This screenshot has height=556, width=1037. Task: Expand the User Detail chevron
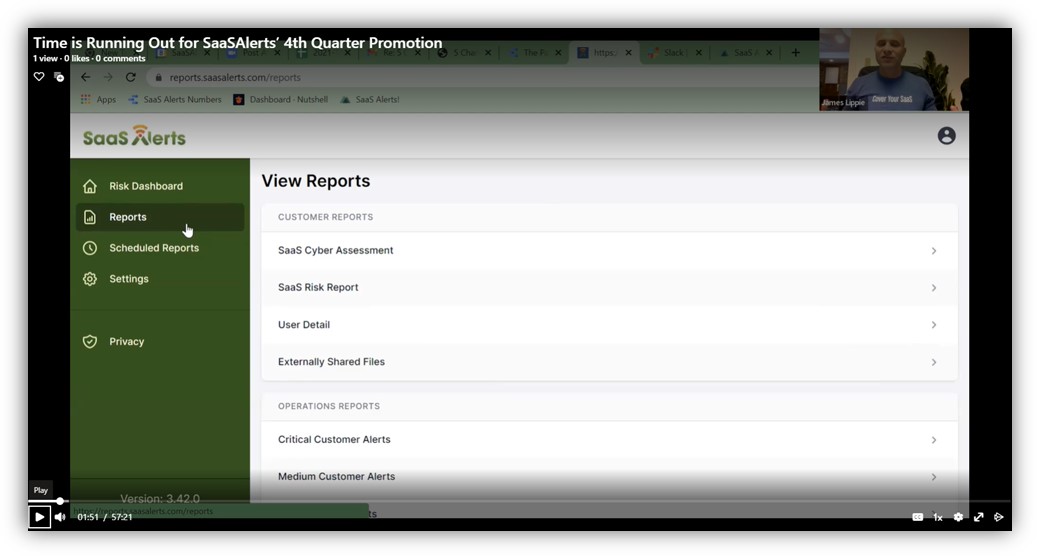pos(934,325)
